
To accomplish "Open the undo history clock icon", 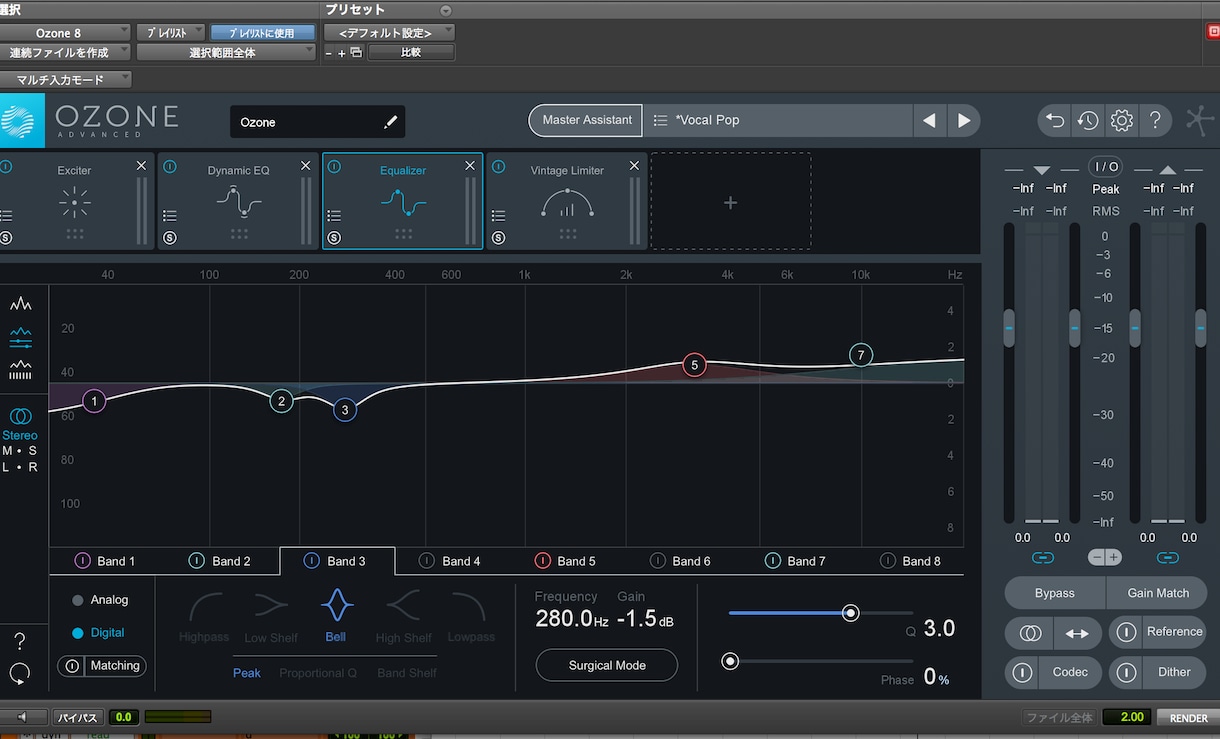I will [1088, 121].
